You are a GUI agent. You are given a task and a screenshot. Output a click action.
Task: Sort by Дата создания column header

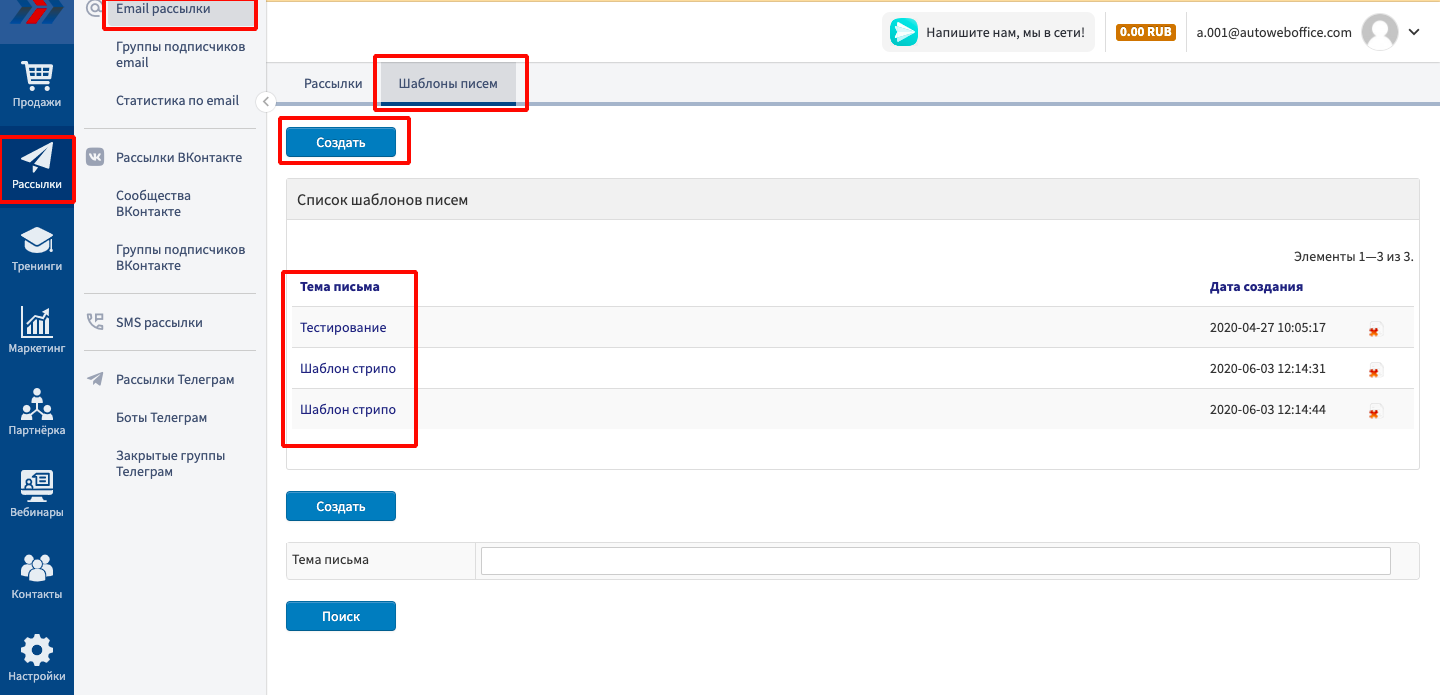(x=1255, y=287)
